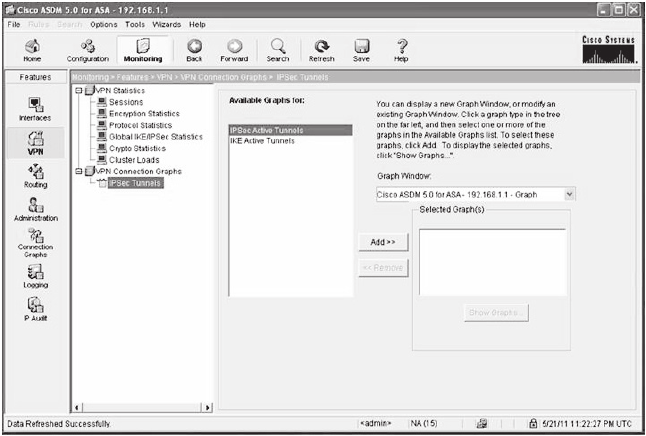Open the Search magnifier tool
This screenshot has width=646, height=436.
point(278,50)
